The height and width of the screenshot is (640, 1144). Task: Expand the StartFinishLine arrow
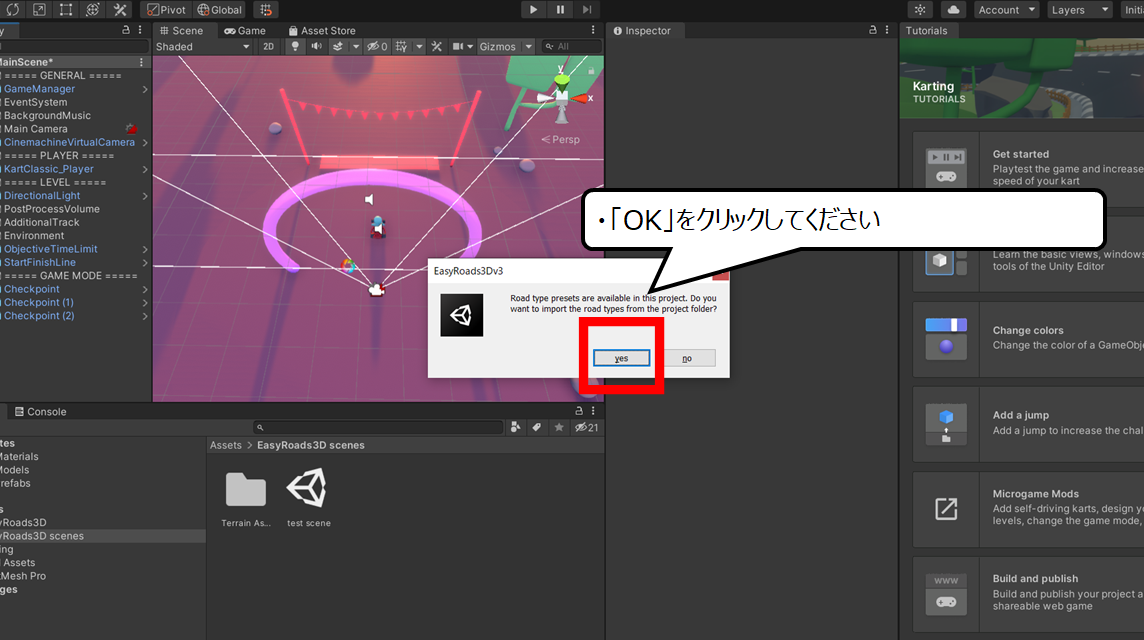(145, 263)
